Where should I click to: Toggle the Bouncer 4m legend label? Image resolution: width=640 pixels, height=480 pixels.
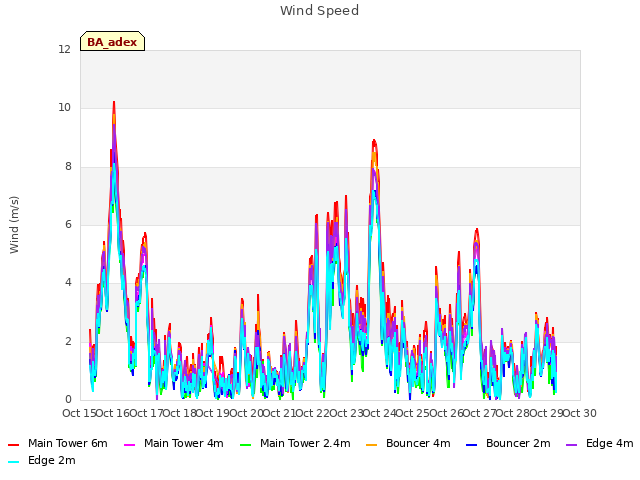pos(418,443)
